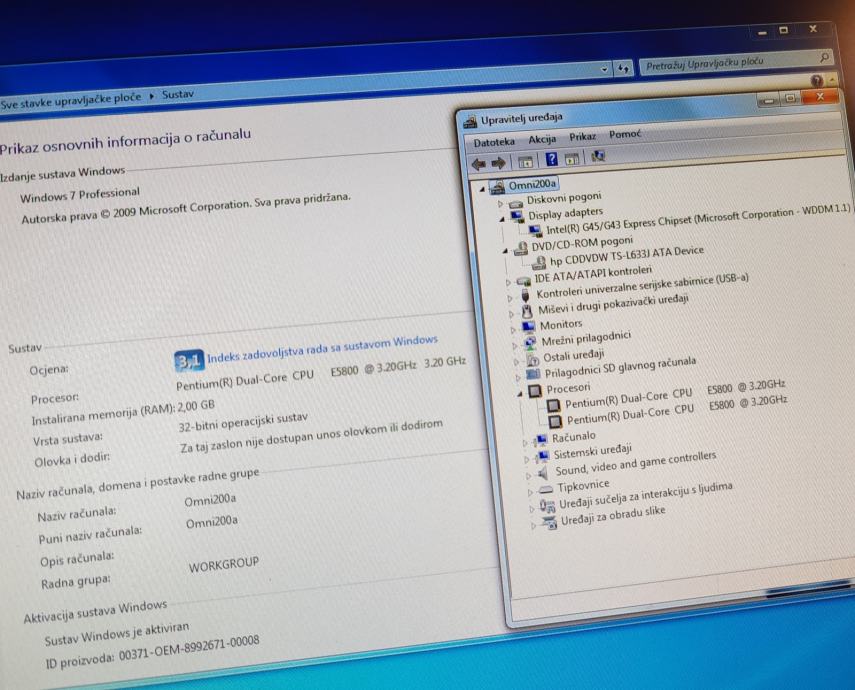Select the Omni200a computer icon
The width and height of the screenshot is (855, 690).
coord(497,188)
